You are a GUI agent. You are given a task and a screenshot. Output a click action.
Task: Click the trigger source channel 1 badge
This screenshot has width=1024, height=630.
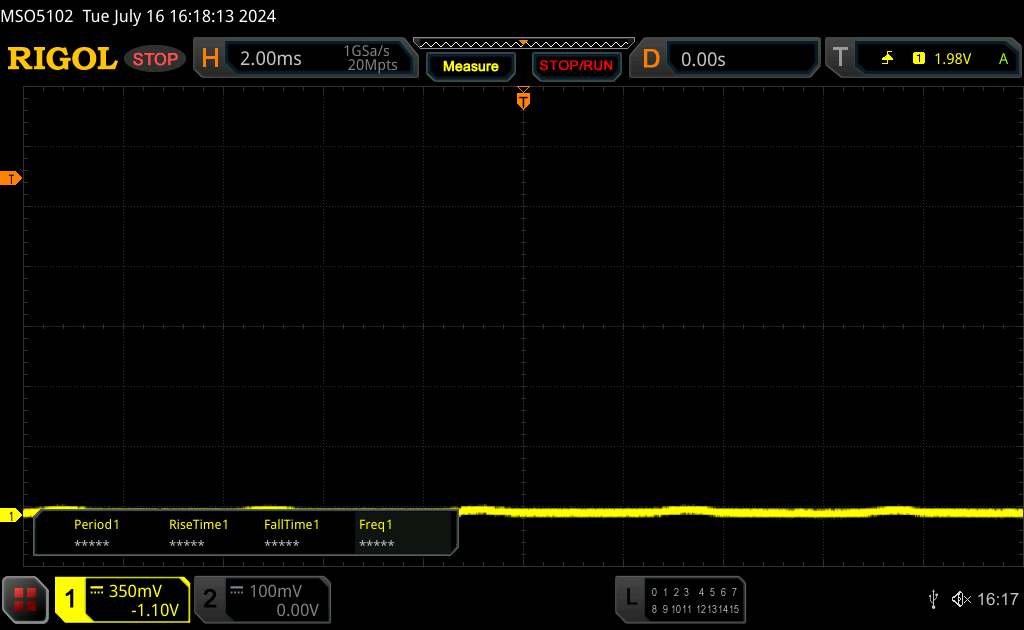918,59
